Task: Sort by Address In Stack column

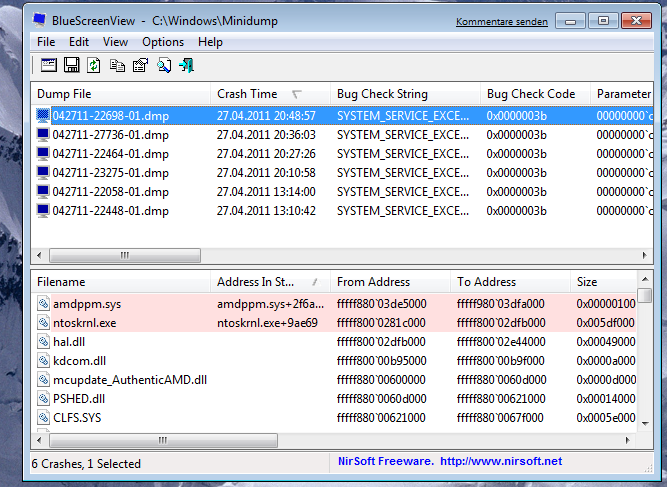Action: click(x=271, y=282)
